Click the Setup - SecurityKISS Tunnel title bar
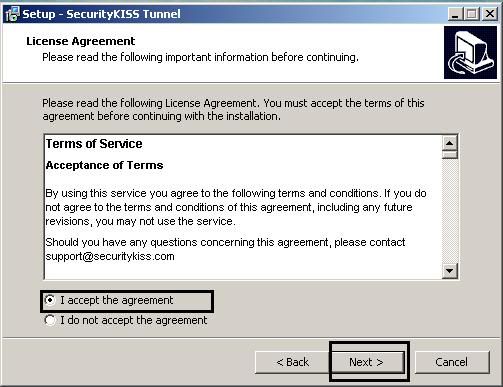The image size is (503, 387). pos(233,14)
